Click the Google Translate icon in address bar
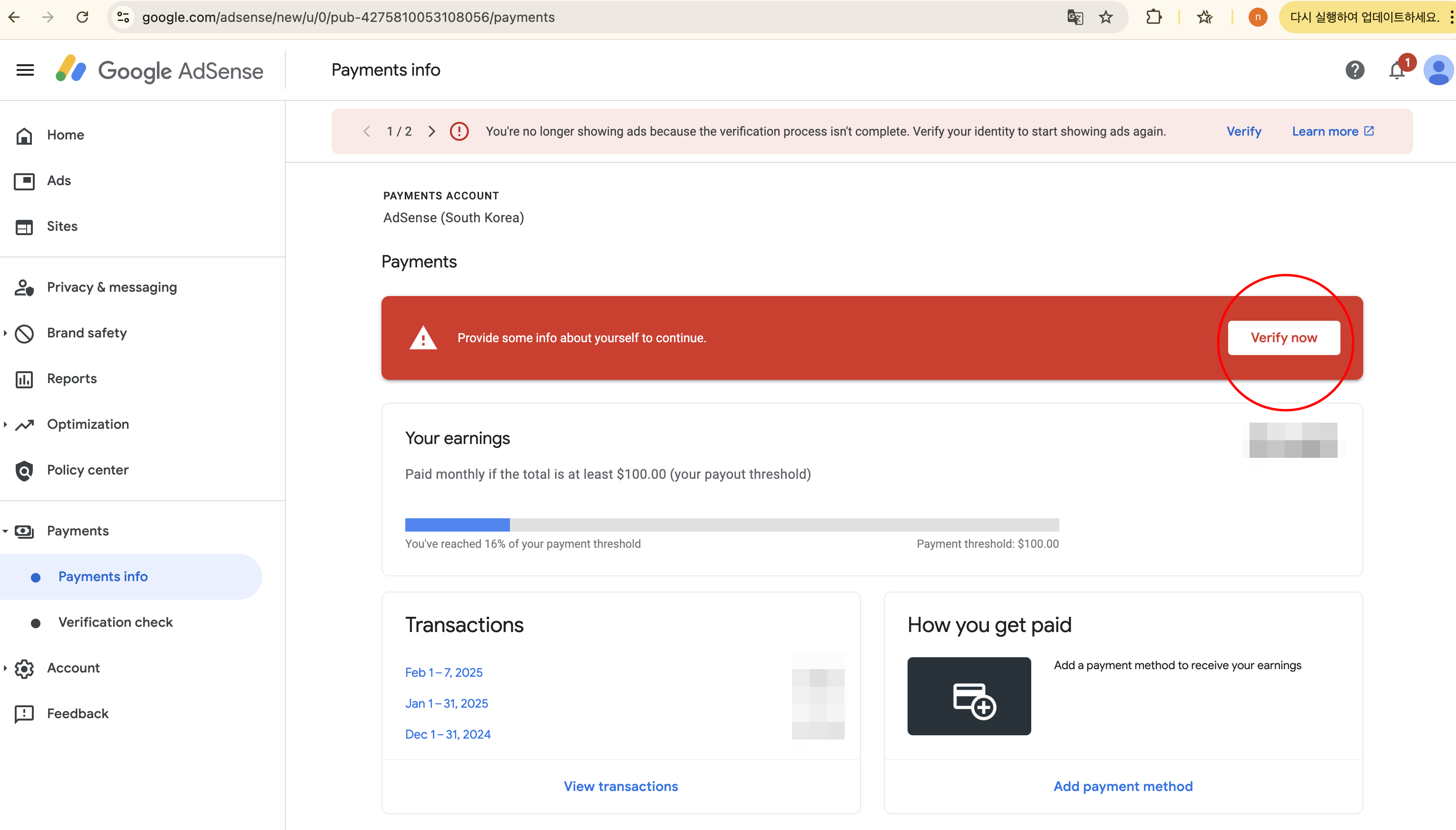Image resolution: width=1456 pixels, height=830 pixels. coord(1075,17)
